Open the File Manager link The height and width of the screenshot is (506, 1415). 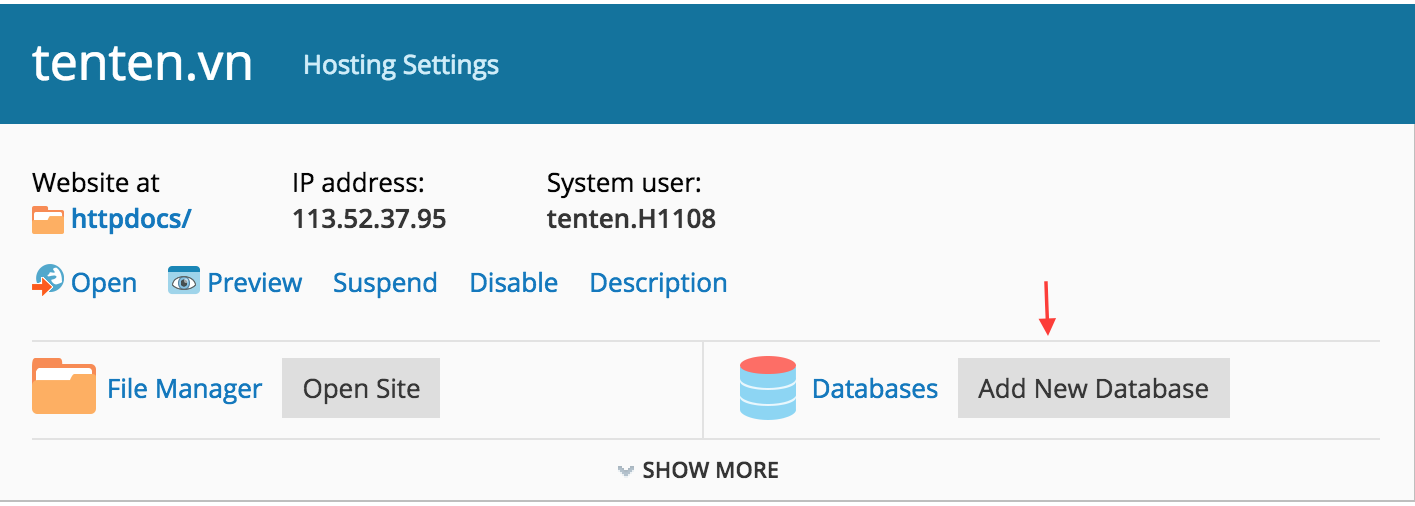click(185, 388)
